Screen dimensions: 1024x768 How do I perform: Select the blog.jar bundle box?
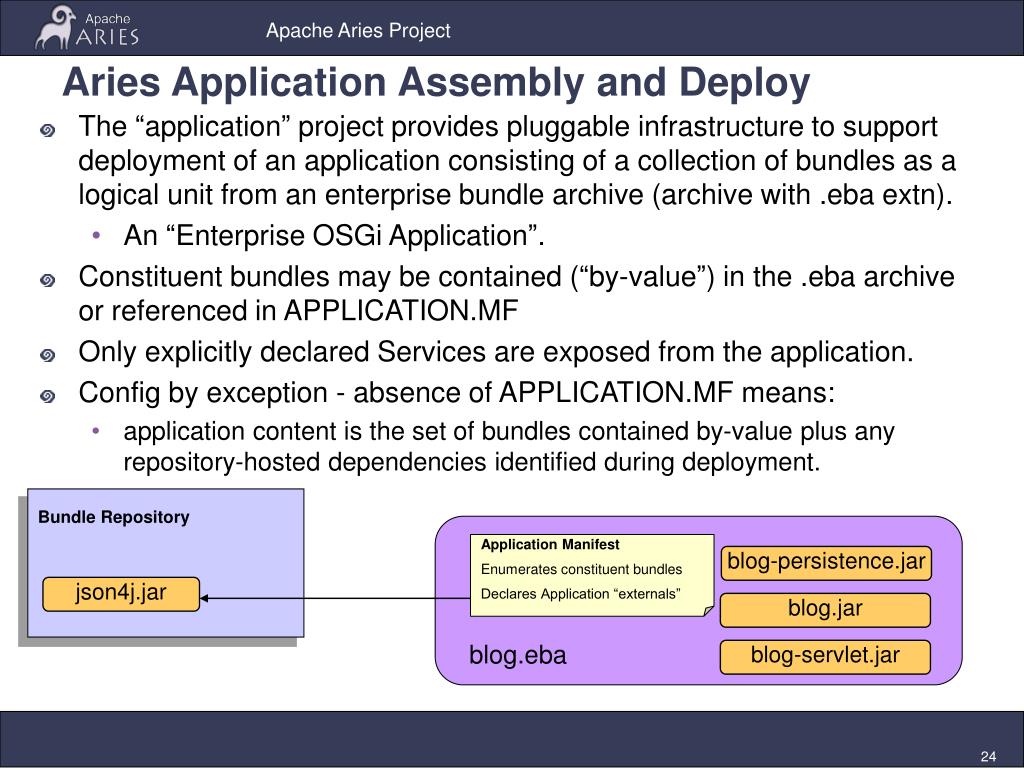point(825,609)
